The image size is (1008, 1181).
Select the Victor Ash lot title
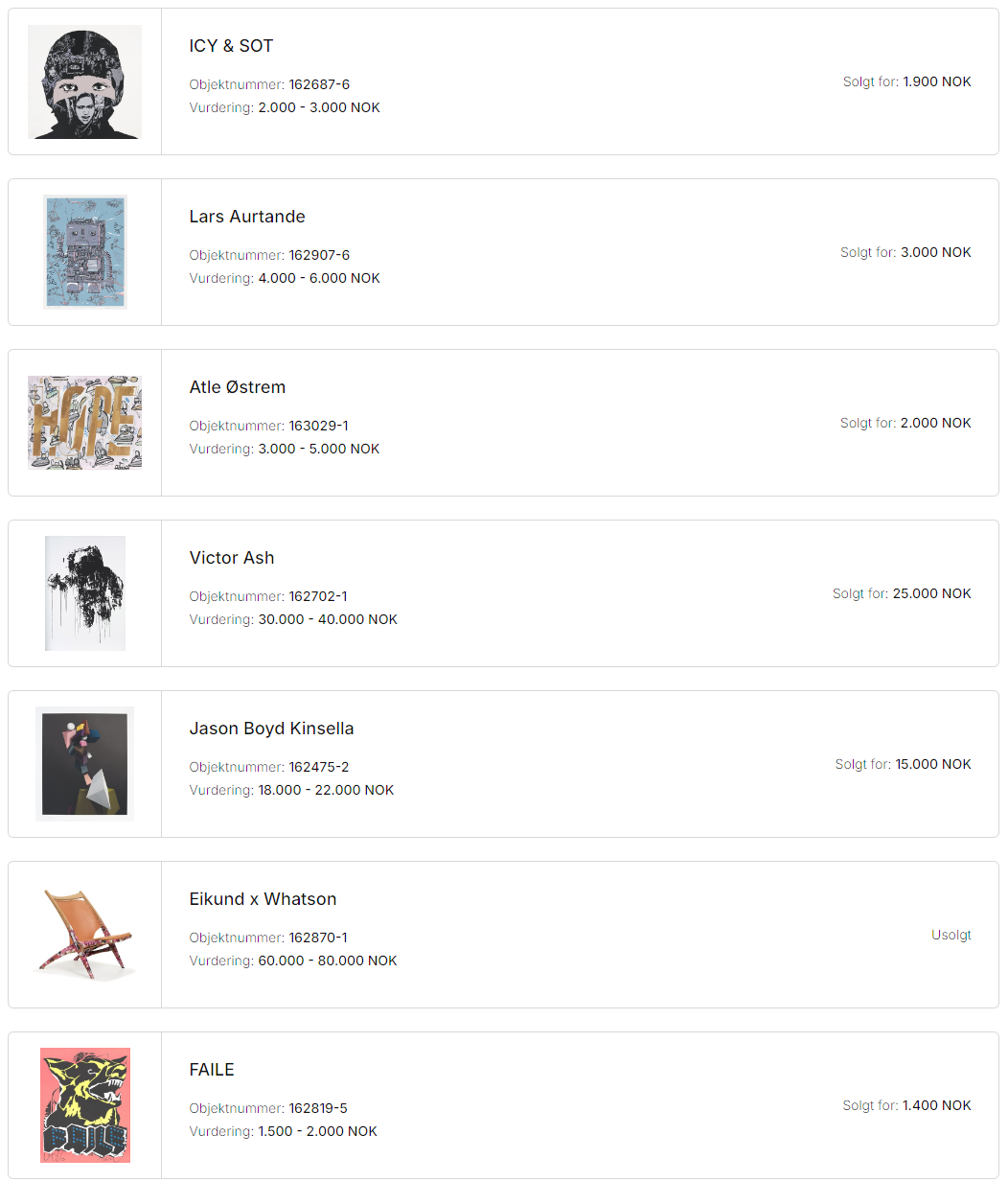pyautogui.click(x=232, y=558)
